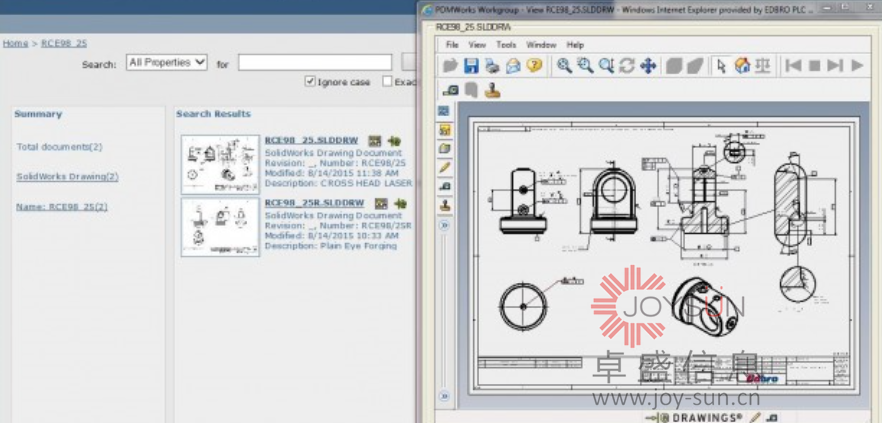Click the Save floppy-disk icon
This screenshot has height=423, width=882.
pyautogui.click(x=471, y=66)
